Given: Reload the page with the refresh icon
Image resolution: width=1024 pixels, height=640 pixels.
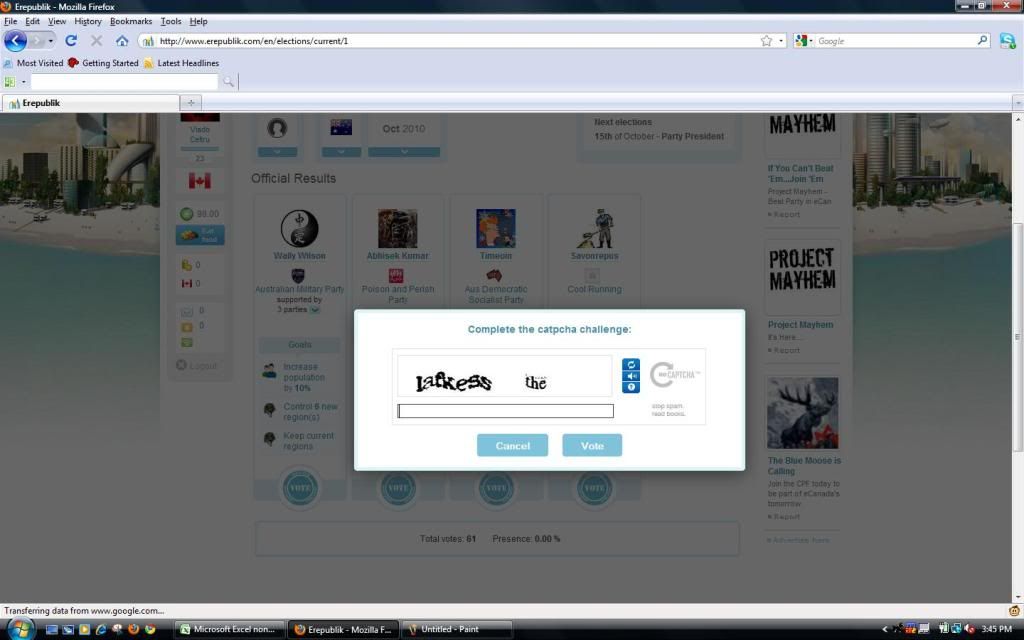Looking at the screenshot, I should [x=71, y=41].
